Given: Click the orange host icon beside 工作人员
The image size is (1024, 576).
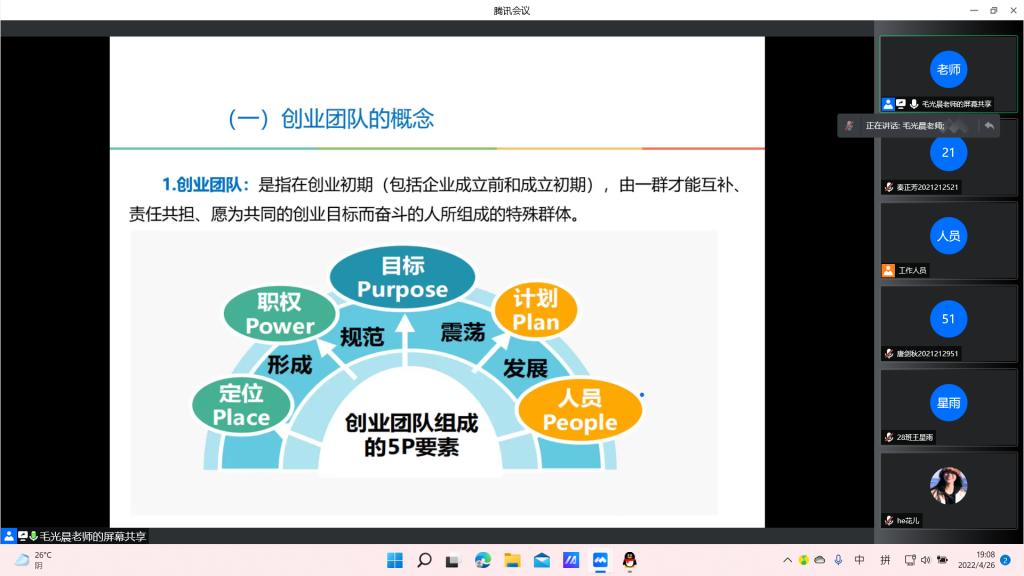Looking at the screenshot, I should click(888, 270).
